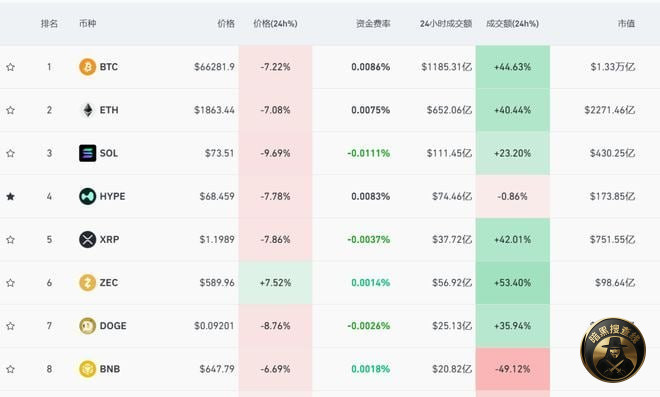Open the ZEC ticker name
The image size is (660, 397).
point(109,283)
